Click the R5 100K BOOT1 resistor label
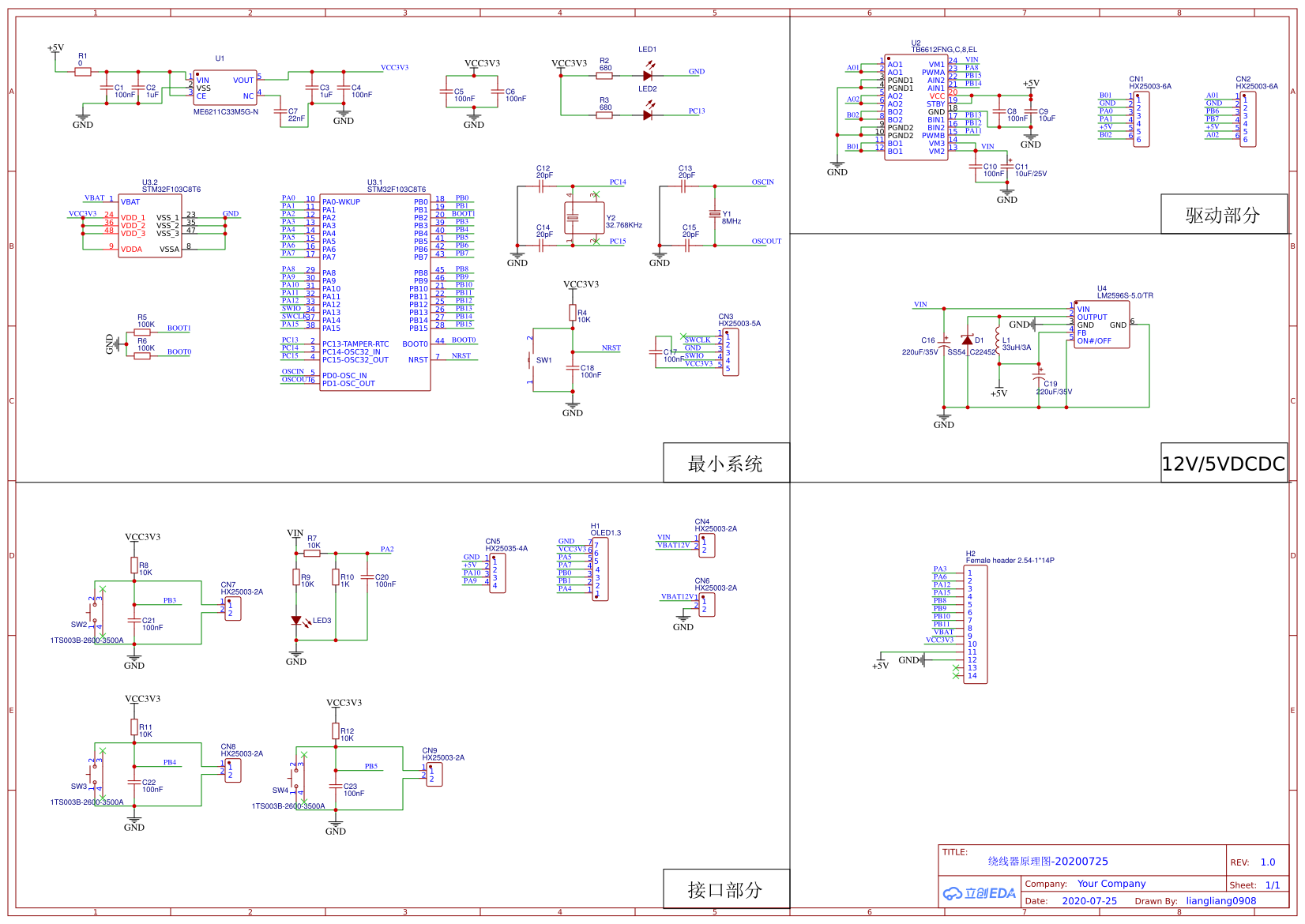Screen dimensions: 1305x924 pyautogui.click(x=146, y=321)
